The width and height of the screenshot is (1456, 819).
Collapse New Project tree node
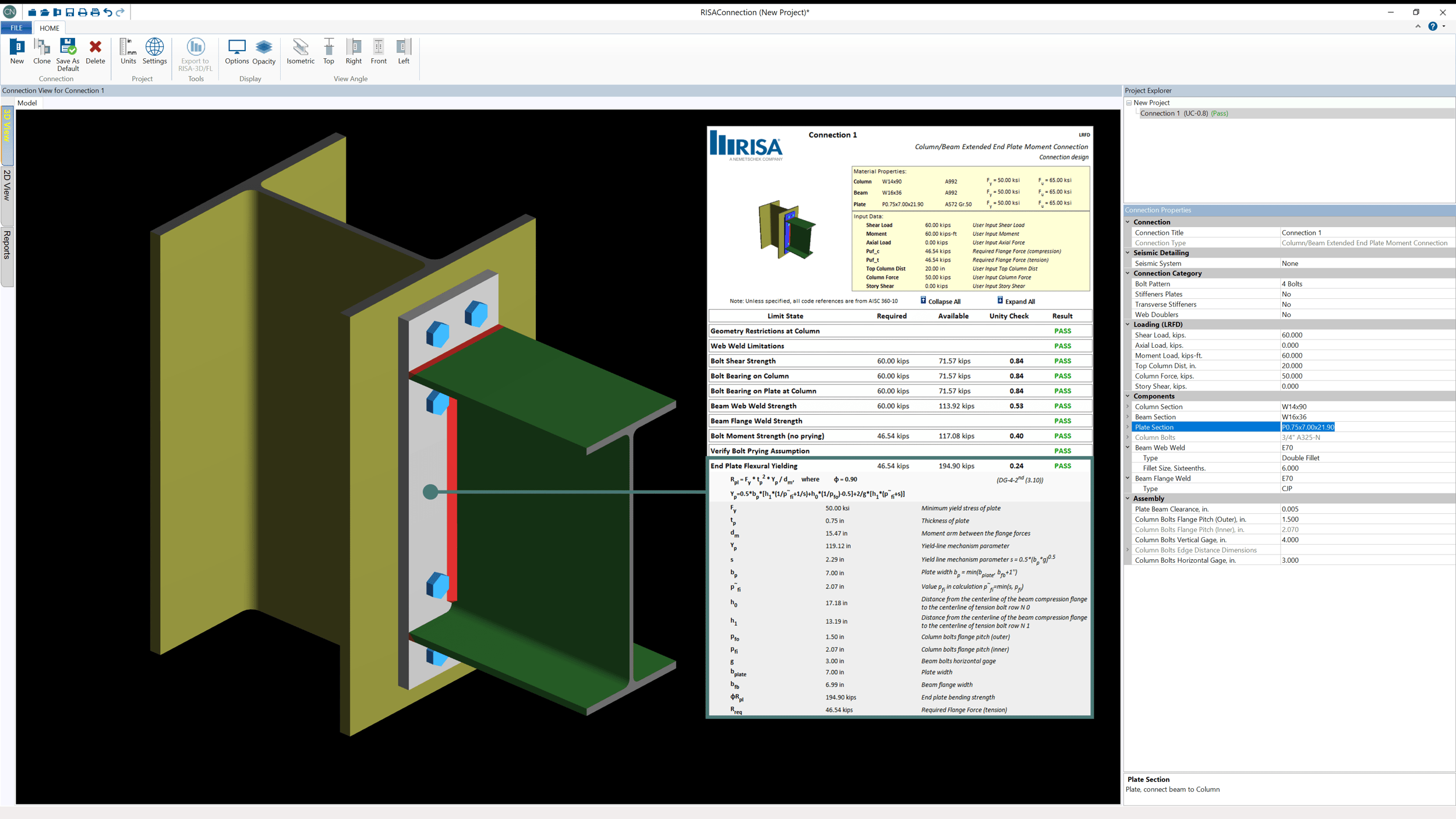[1129, 103]
